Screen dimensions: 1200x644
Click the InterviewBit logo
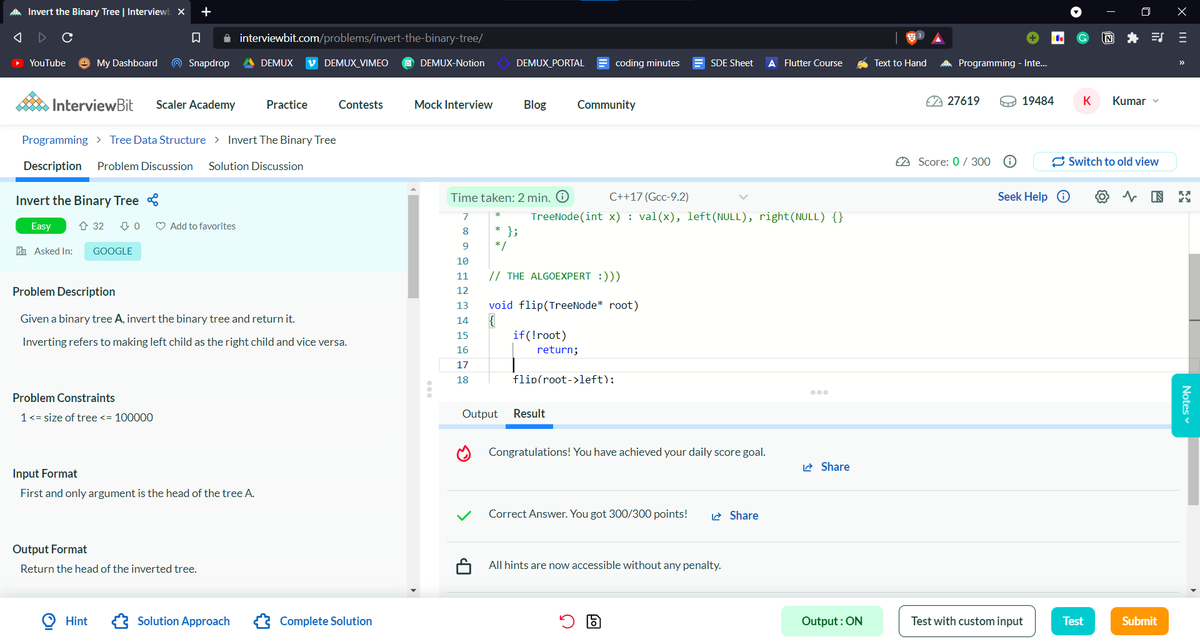point(75,104)
